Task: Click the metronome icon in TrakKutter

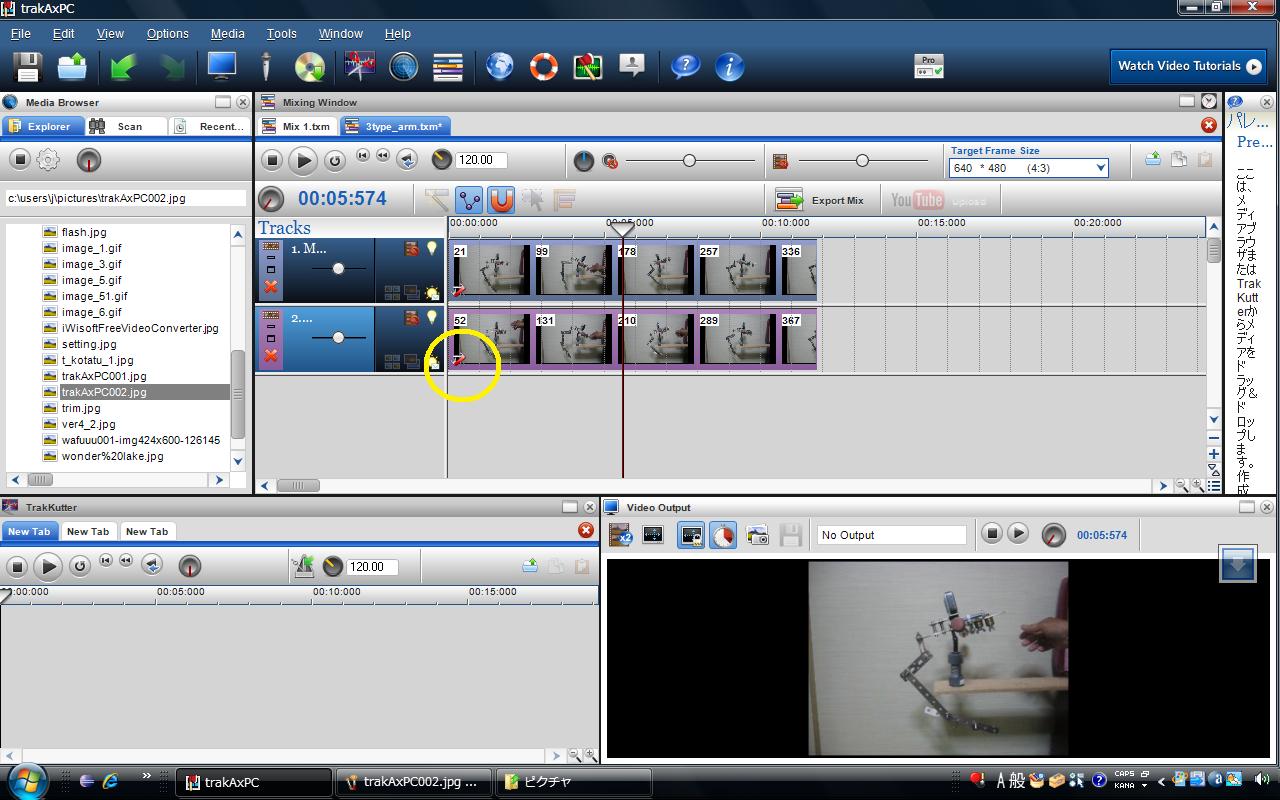Action: coord(303,567)
